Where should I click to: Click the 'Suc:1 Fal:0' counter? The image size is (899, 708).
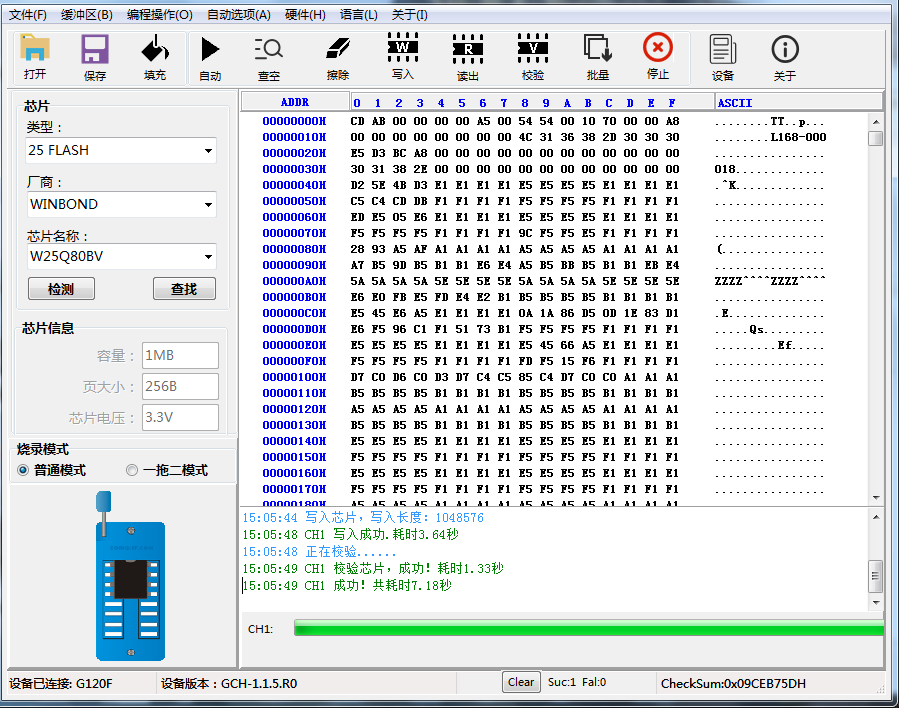coord(577,682)
